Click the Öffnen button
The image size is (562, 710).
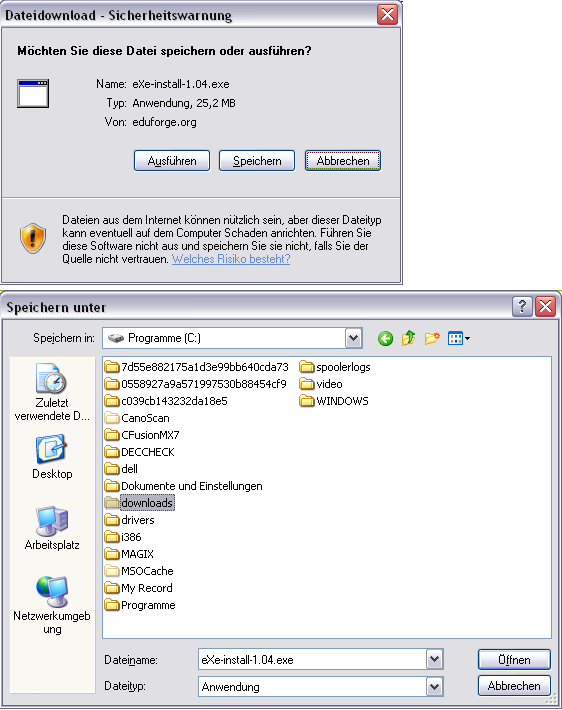[x=514, y=660]
